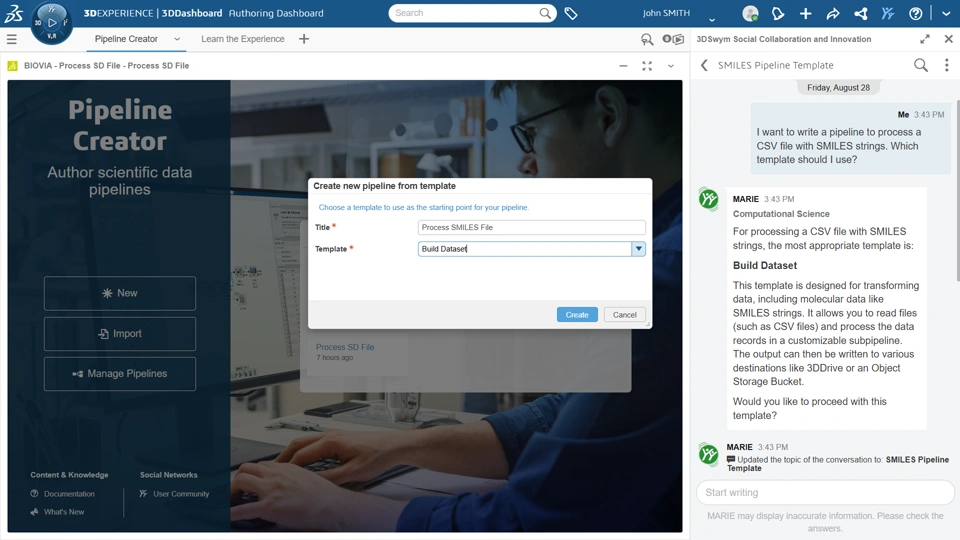Click the New pipeline button
The height and width of the screenshot is (540, 960).
pos(120,293)
